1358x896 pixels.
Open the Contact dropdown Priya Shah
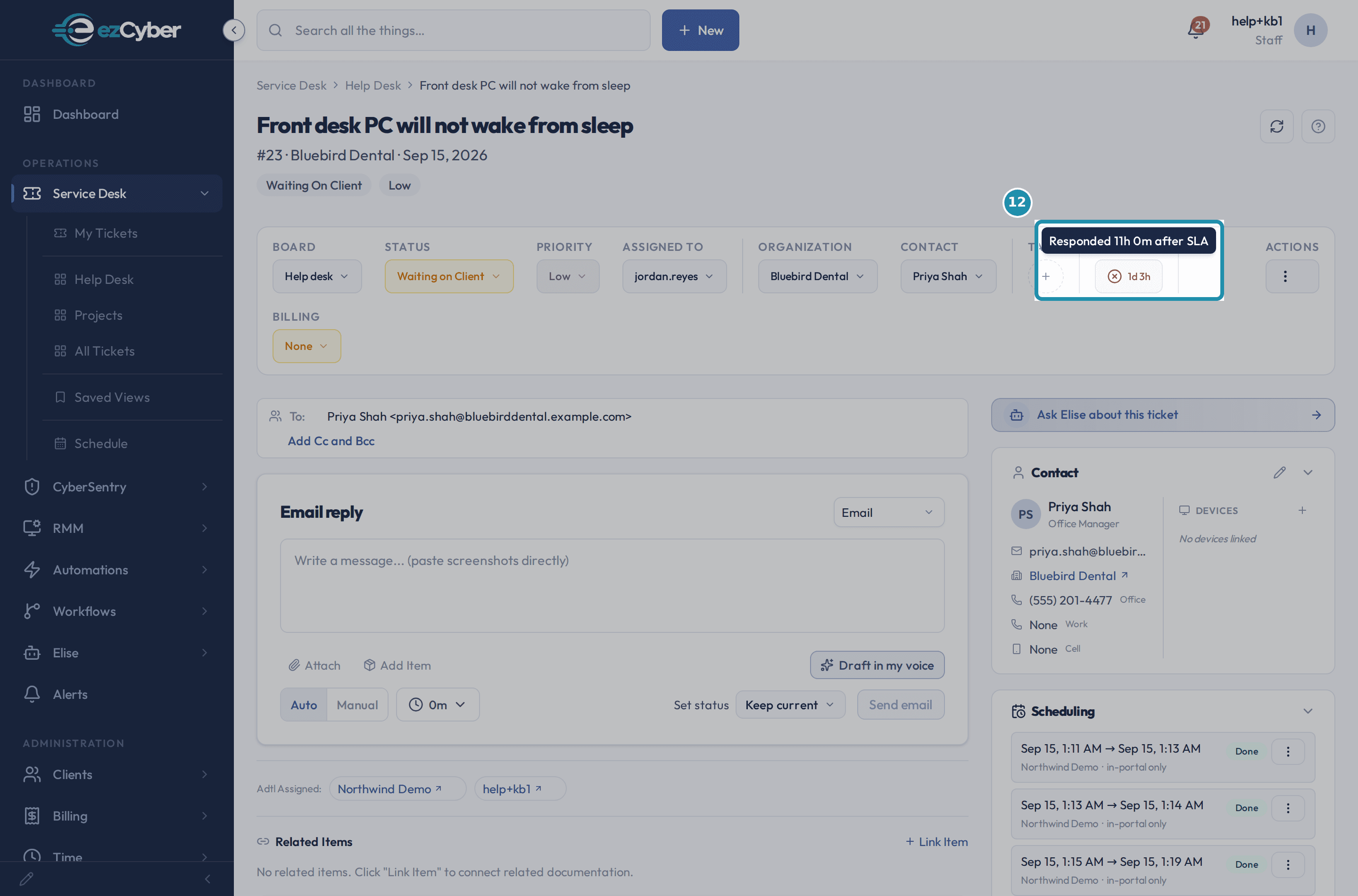click(x=948, y=276)
